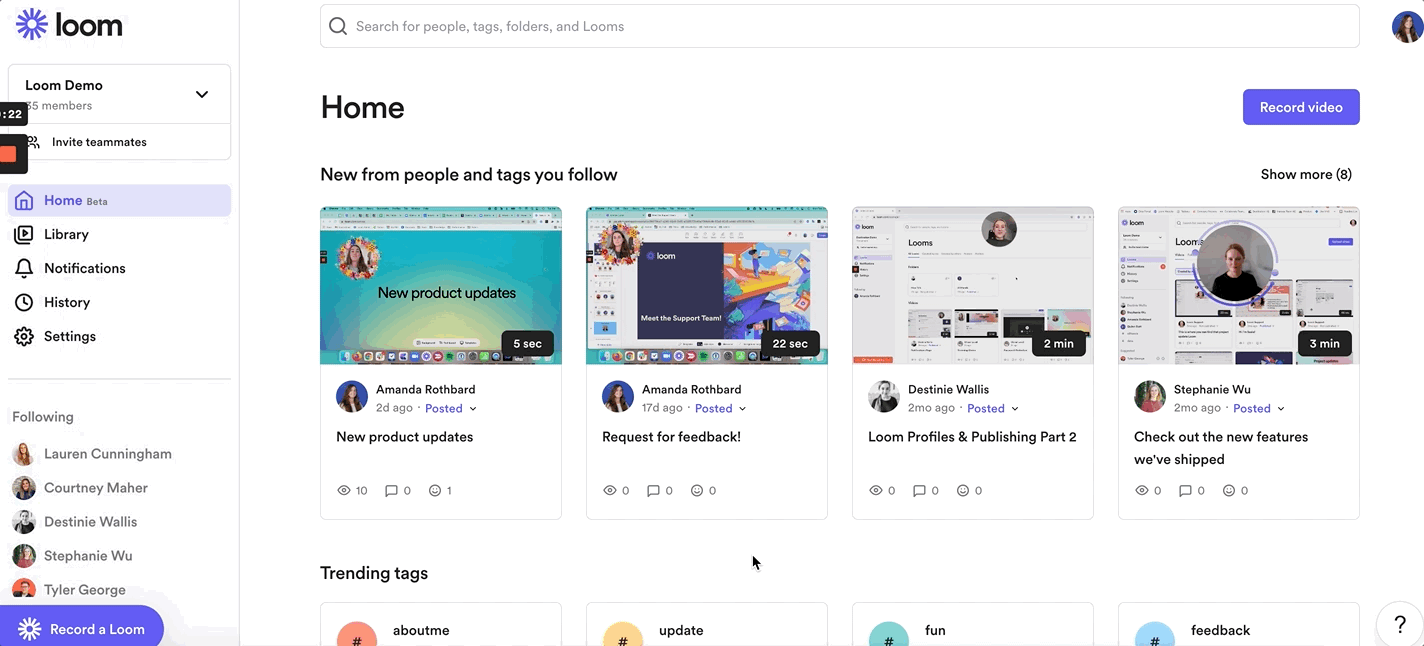The image size is (1424, 646).
Task: Click comment icon on New product updates
Action: click(x=391, y=491)
